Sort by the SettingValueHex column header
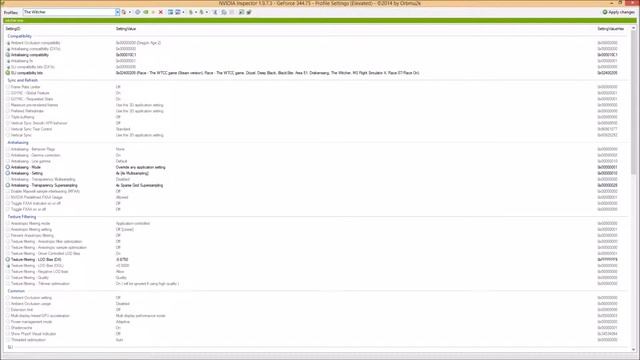This screenshot has height=360, width=640. tap(611, 29)
